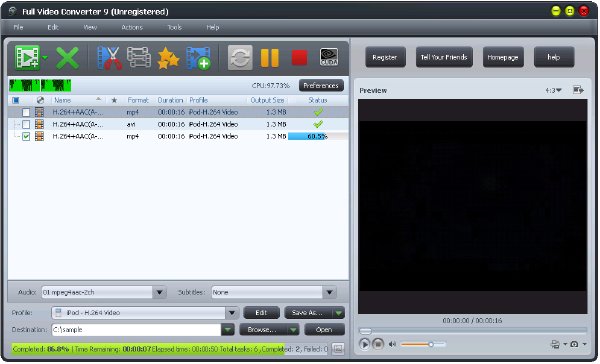
Task: Toggle the CUDA acceleration icon
Action: pos(329,57)
